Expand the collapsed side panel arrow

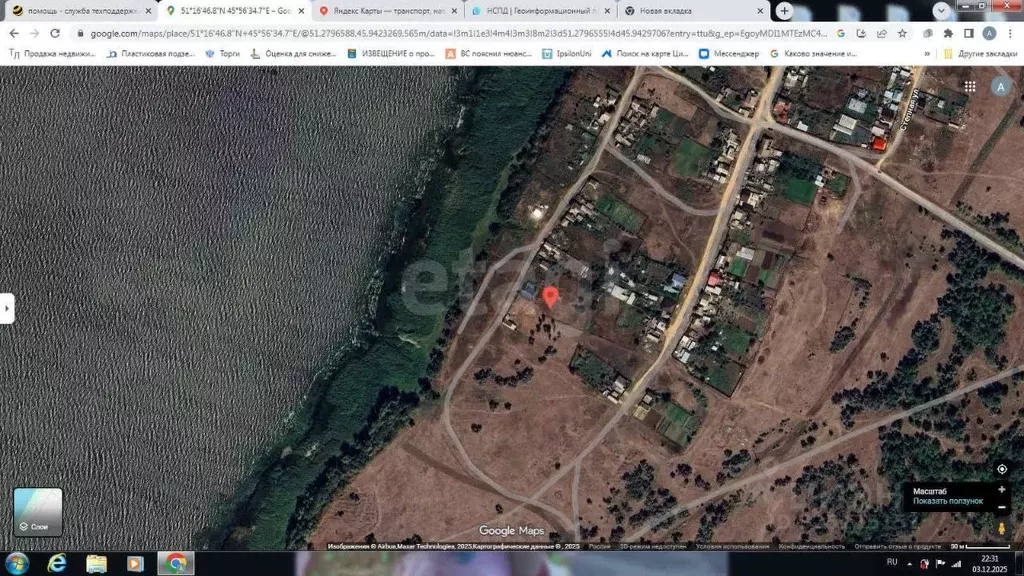pos(7,308)
